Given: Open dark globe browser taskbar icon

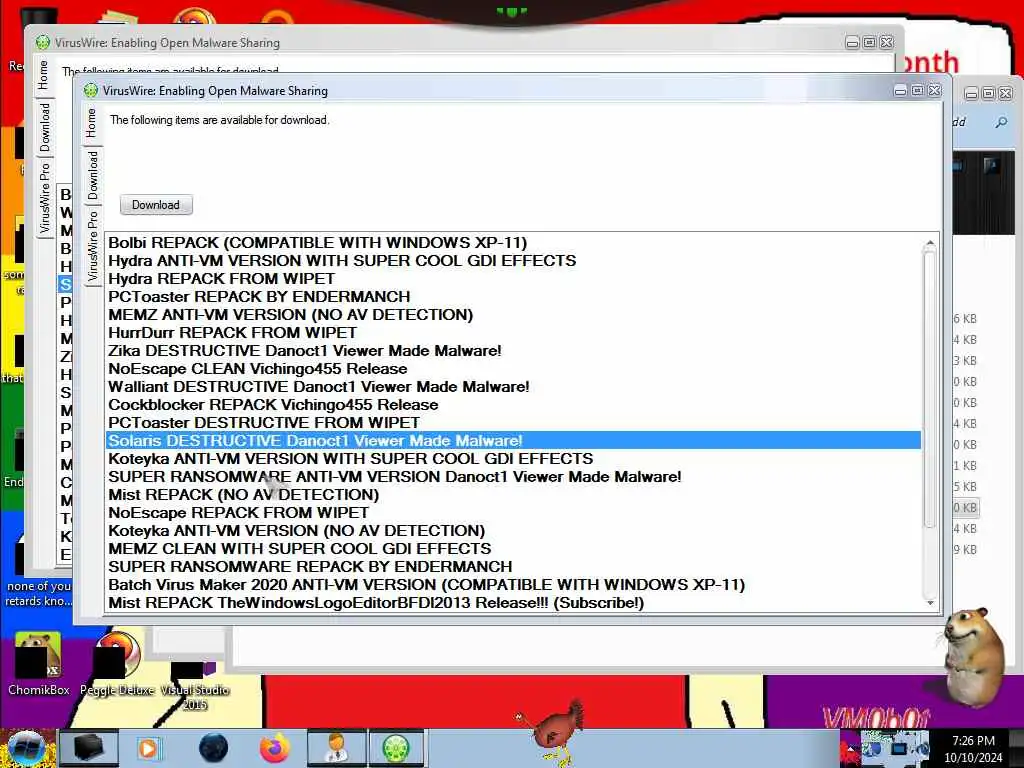Looking at the screenshot, I should pos(213,748).
